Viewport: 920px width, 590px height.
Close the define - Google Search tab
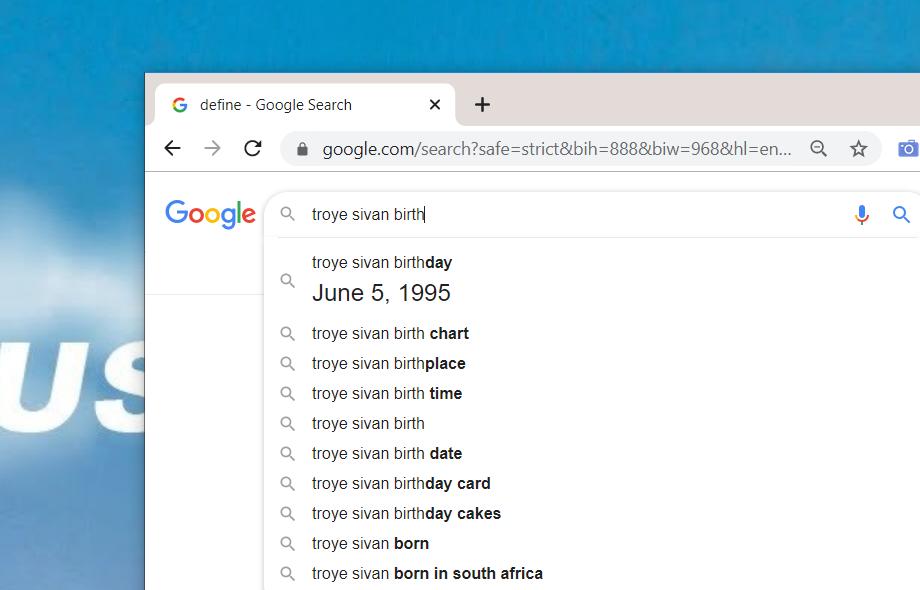pos(435,105)
